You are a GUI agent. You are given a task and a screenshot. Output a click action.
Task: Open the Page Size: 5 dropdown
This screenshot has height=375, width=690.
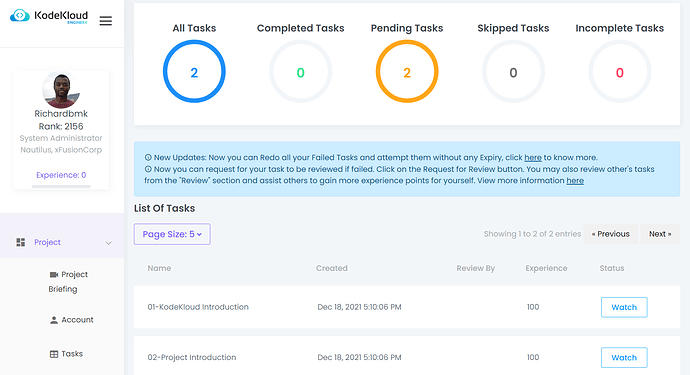[x=172, y=234]
